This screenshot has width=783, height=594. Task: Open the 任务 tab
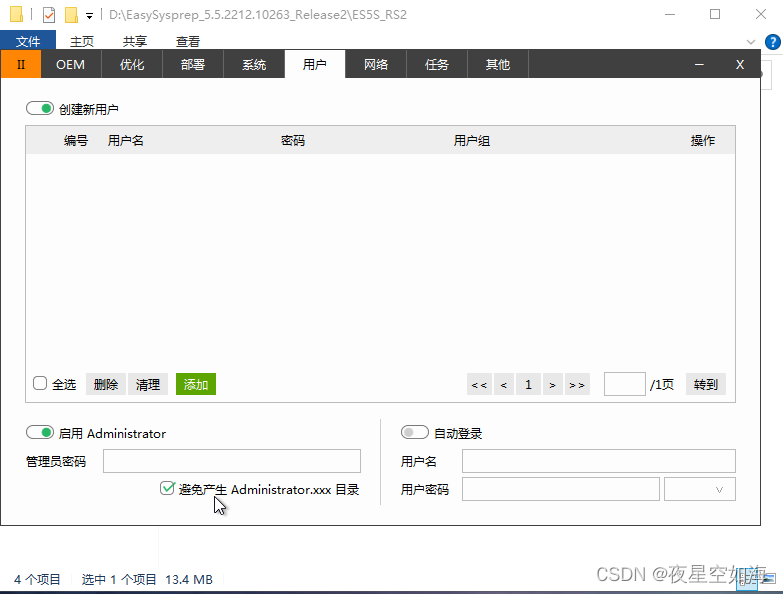coord(436,64)
